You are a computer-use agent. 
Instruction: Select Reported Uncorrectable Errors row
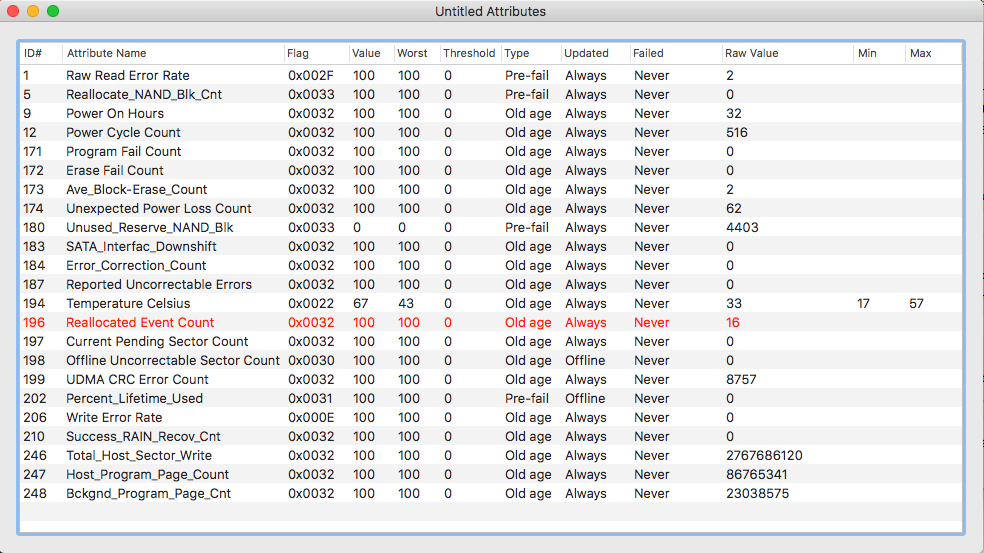[491, 284]
